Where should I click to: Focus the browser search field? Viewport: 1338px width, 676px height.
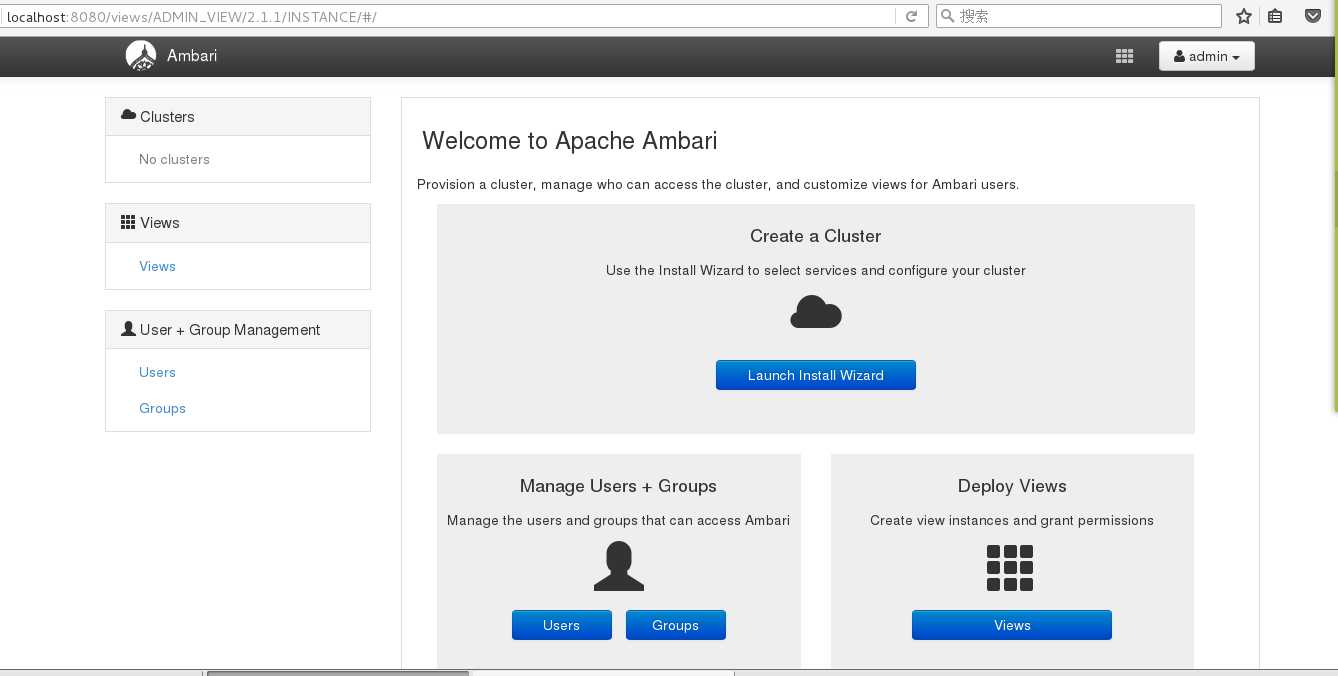click(1079, 16)
